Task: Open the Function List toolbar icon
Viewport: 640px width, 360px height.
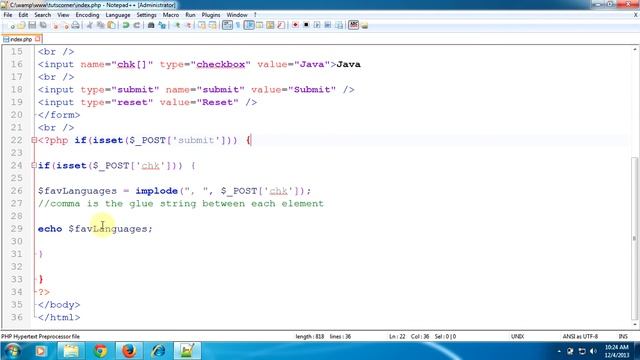Action: 281,25
